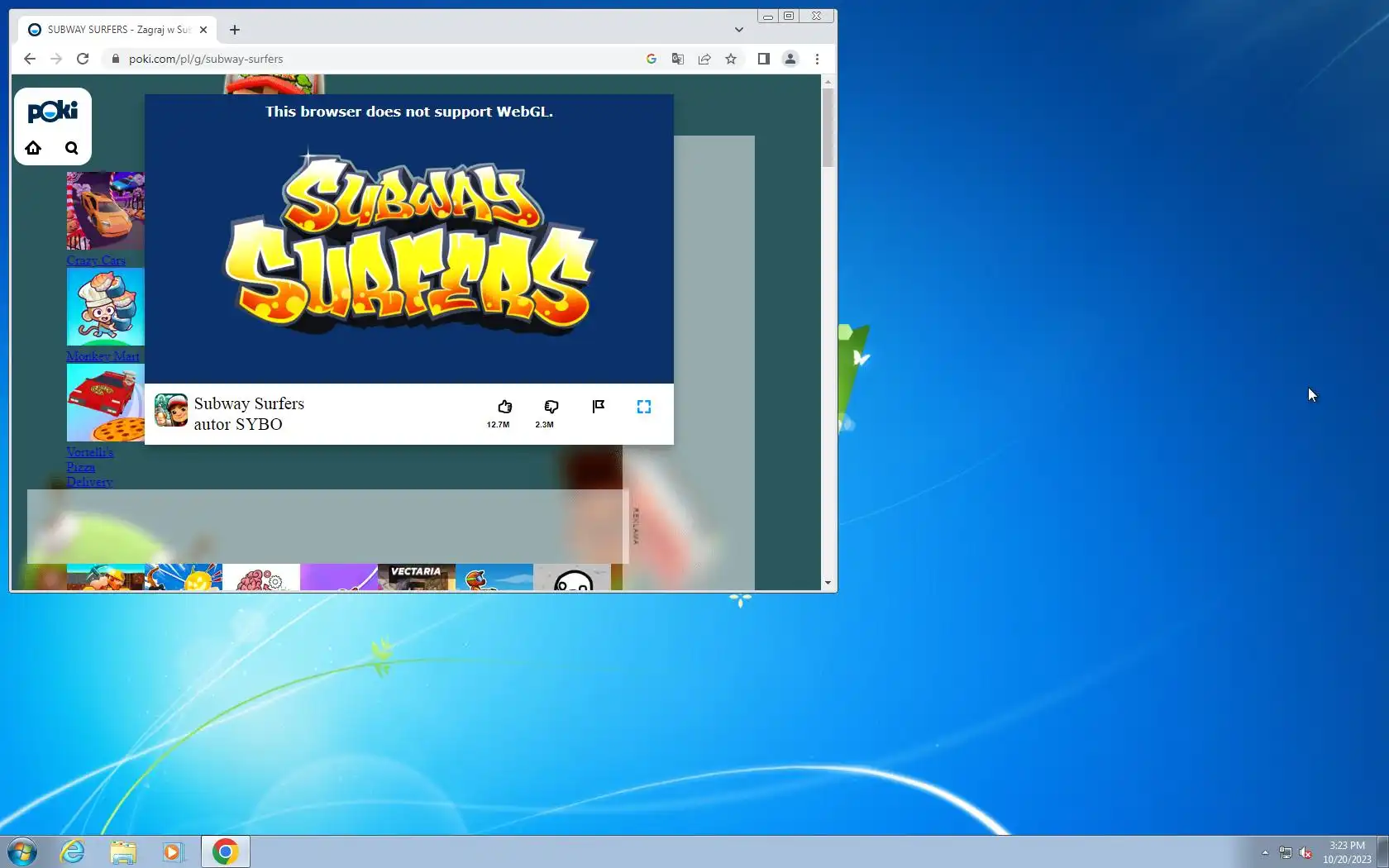The width and height of the screenshot is (1389, 868).
Task: Click the Vortelli's Pizza game thumbnail
Action: pos(106,403)
